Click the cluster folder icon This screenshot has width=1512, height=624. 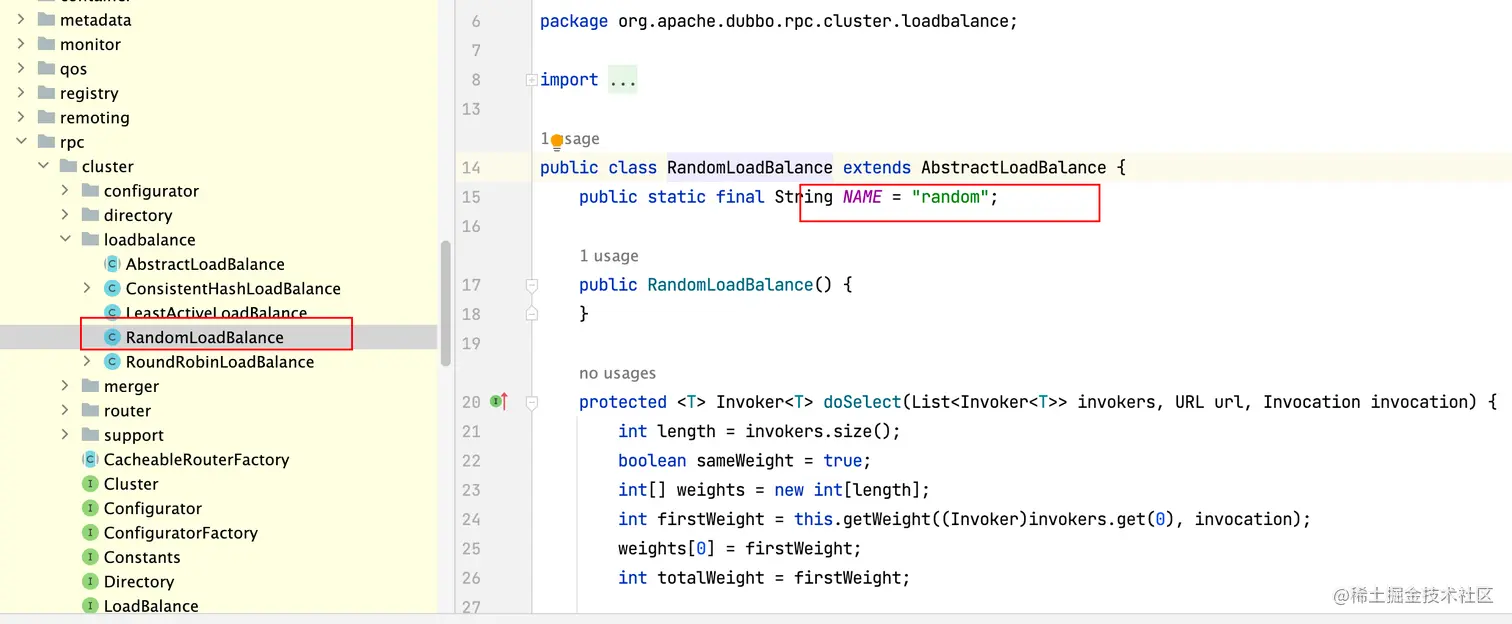tap(67, 166)
